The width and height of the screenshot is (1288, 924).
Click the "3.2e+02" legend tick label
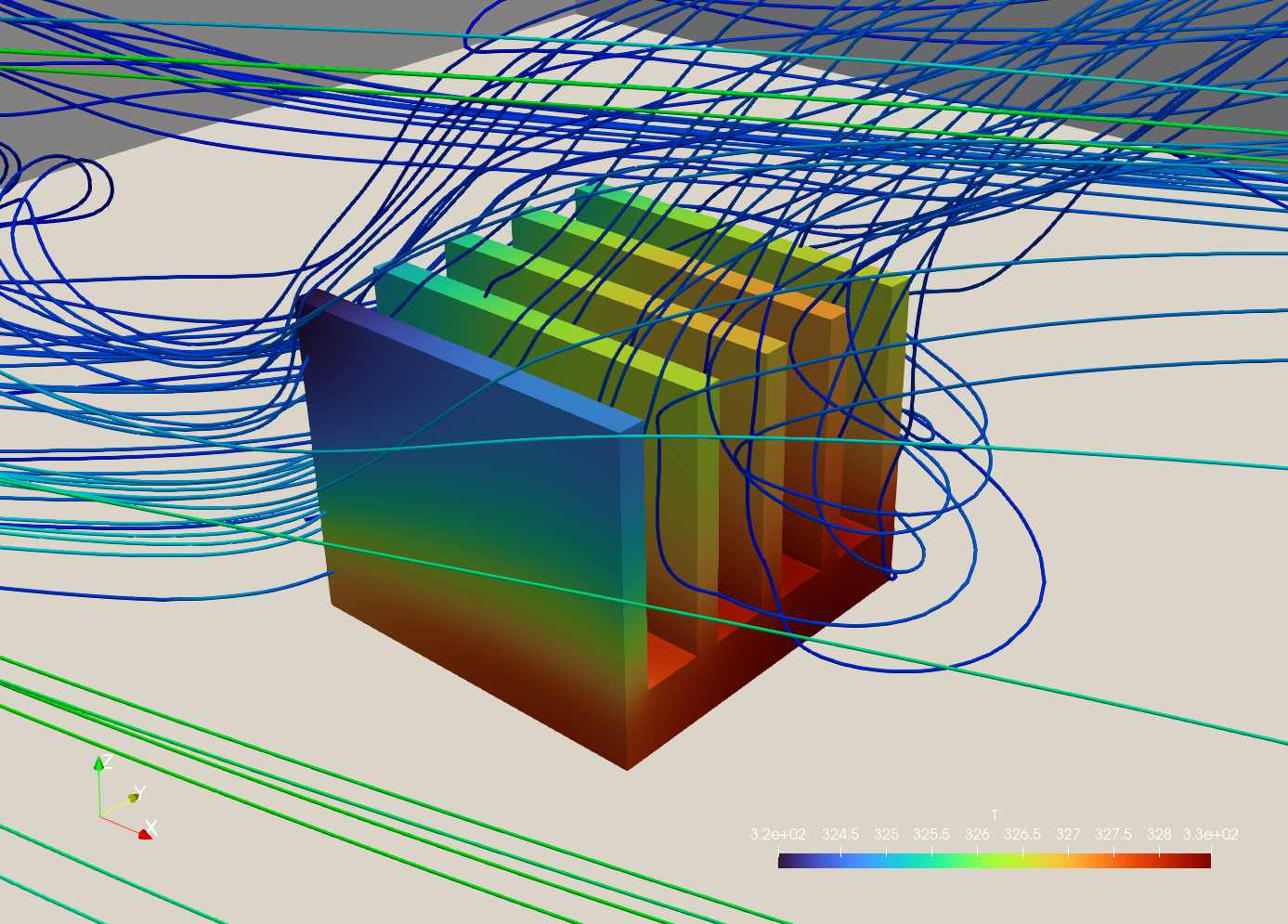(x=778, y=835)
